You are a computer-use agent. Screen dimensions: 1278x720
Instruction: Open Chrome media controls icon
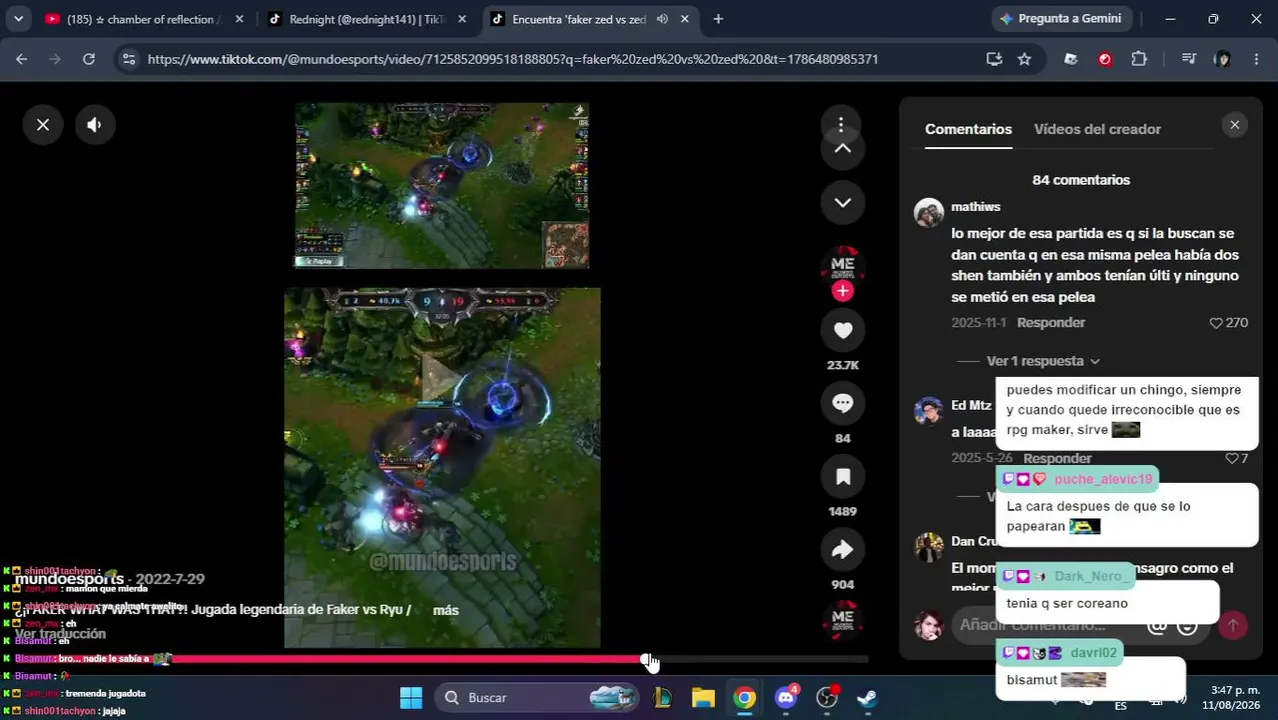1188,59
